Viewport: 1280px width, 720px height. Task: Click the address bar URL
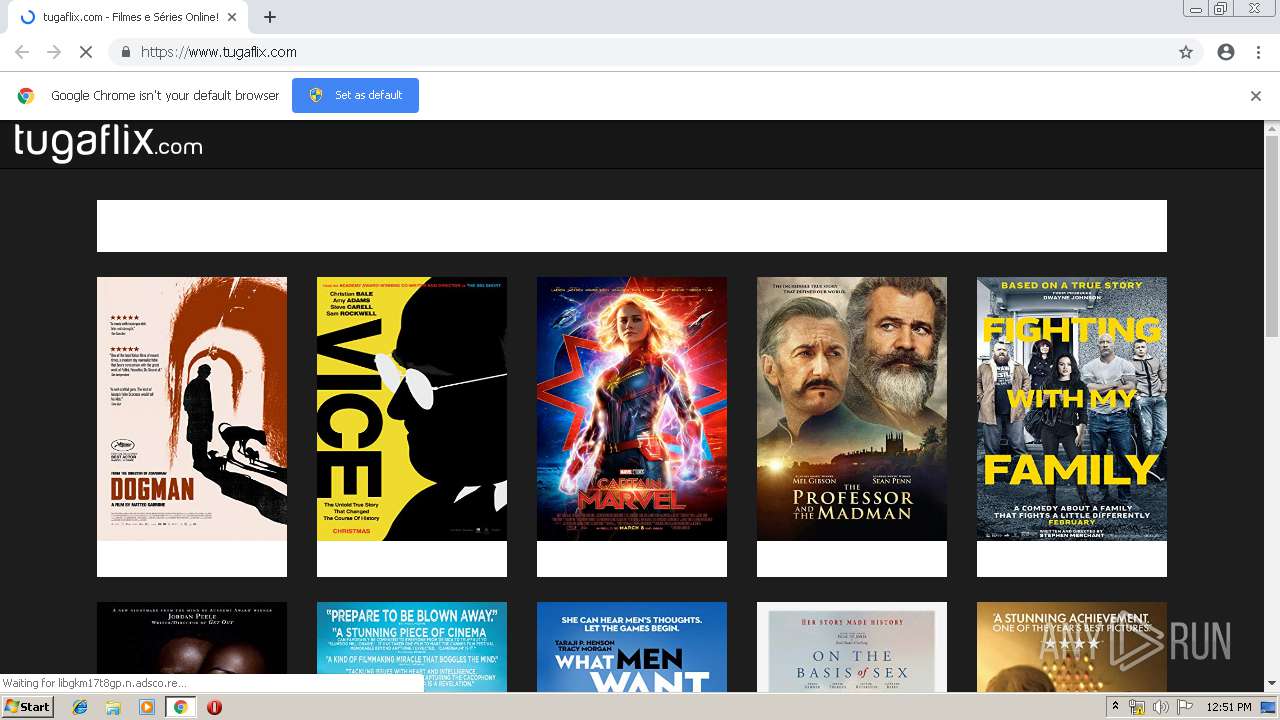(219, 52)
